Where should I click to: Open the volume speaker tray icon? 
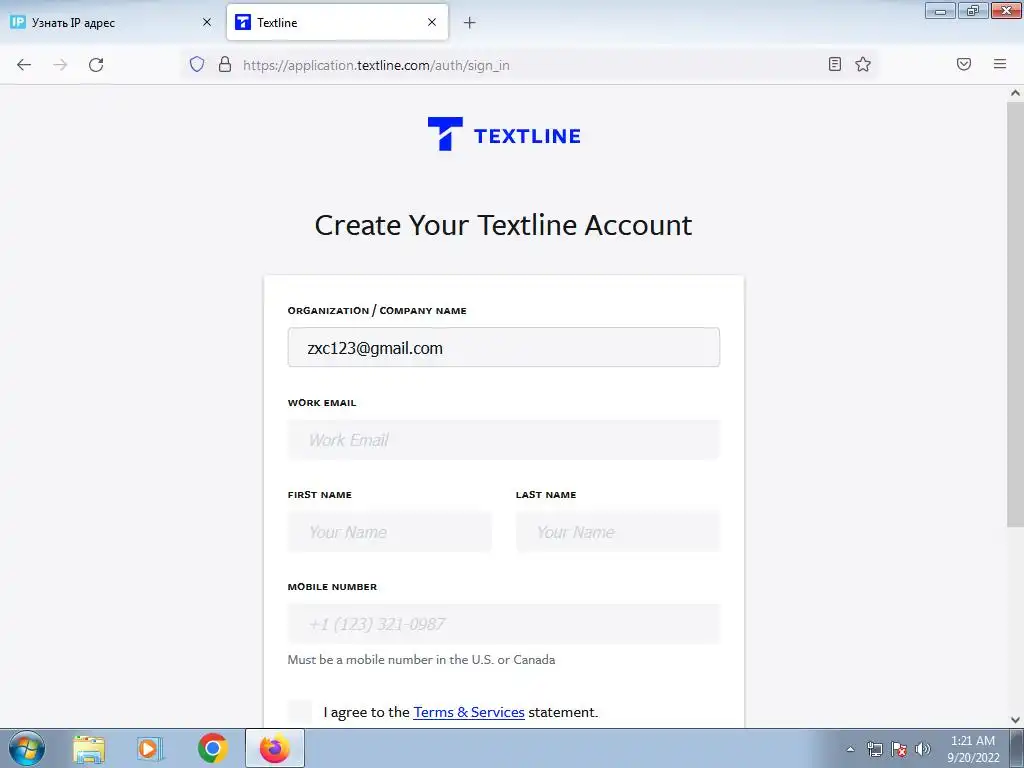click(923, 749)
